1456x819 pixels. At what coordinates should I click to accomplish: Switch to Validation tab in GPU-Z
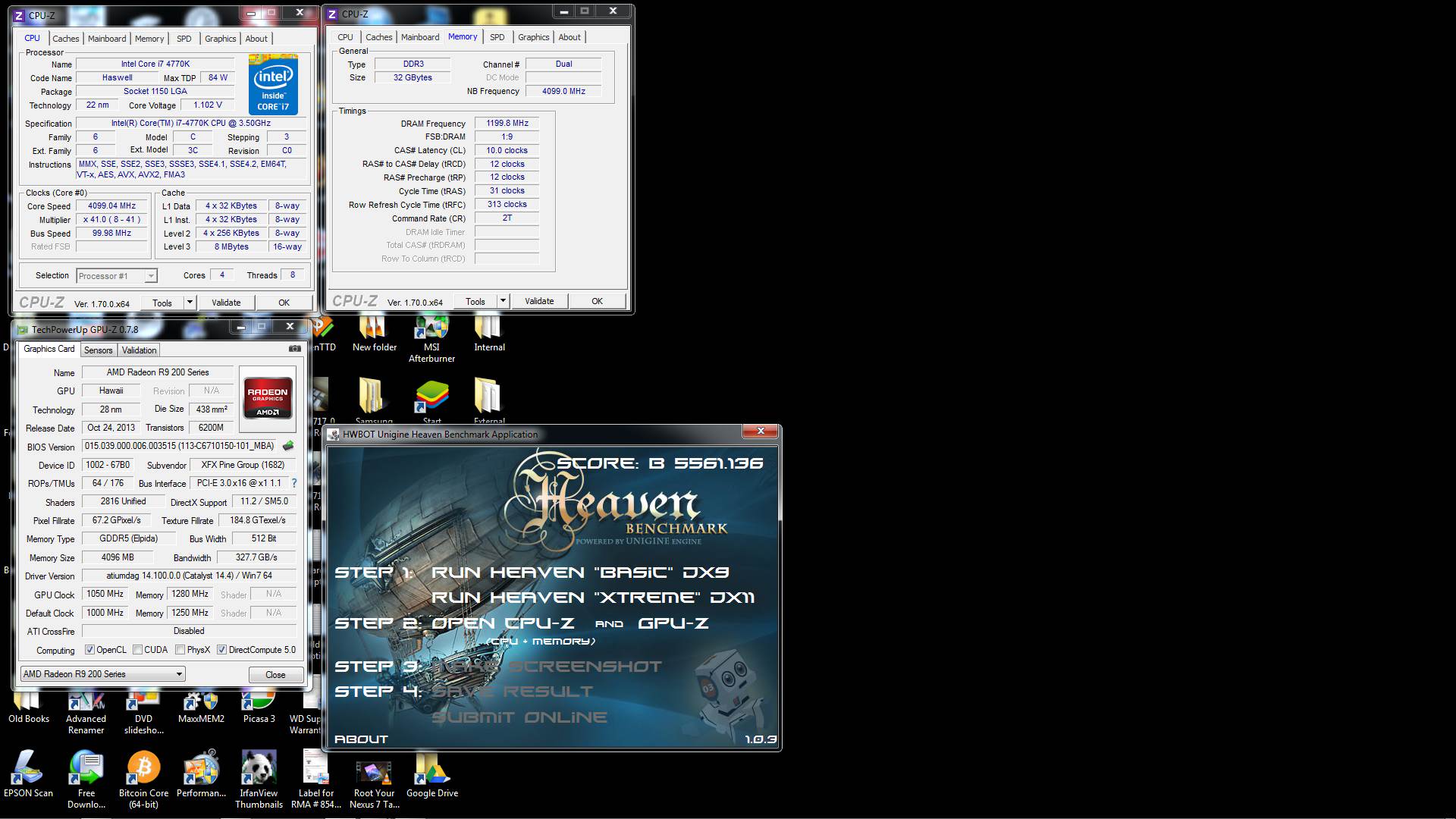tap(139, 350)
